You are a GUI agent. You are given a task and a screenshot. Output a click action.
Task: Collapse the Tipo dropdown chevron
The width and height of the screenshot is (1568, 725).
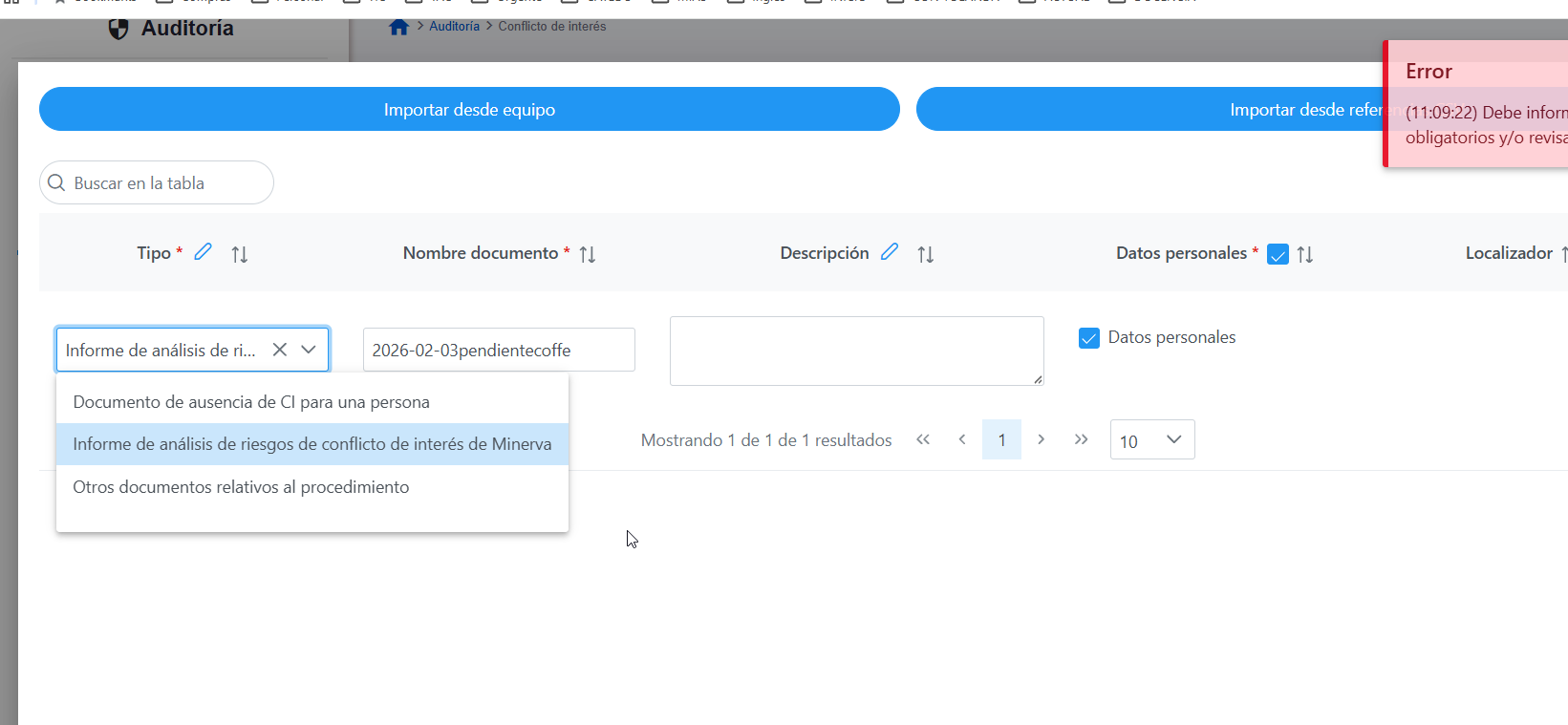pyautogui.click(x=309, y=350)
